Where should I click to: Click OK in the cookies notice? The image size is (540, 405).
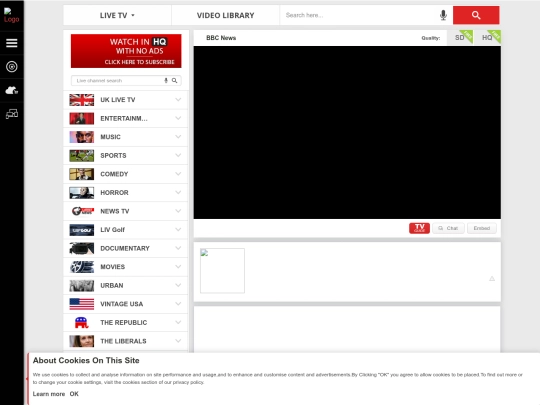click(74, 394)
